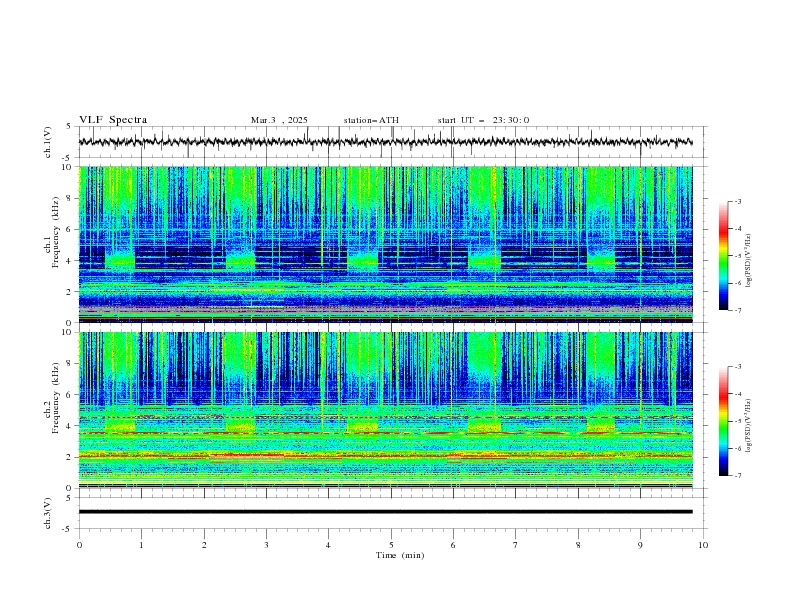The height and width of the screenshot is (612, 792).
Task: Click the "-3" label on ch.2 colorbar
Action: (x=738, y=367)
